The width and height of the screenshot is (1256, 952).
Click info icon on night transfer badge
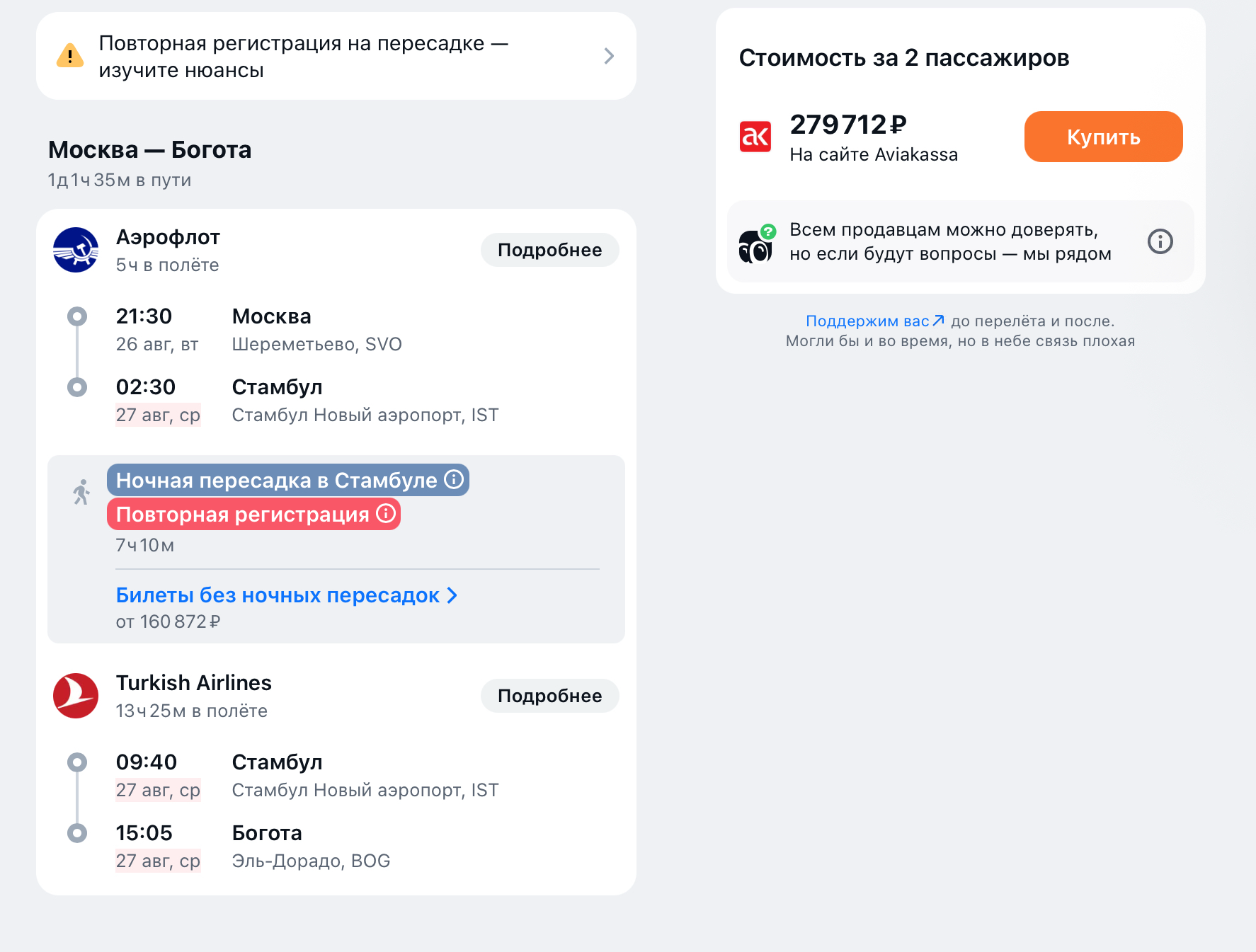[454, 479]
